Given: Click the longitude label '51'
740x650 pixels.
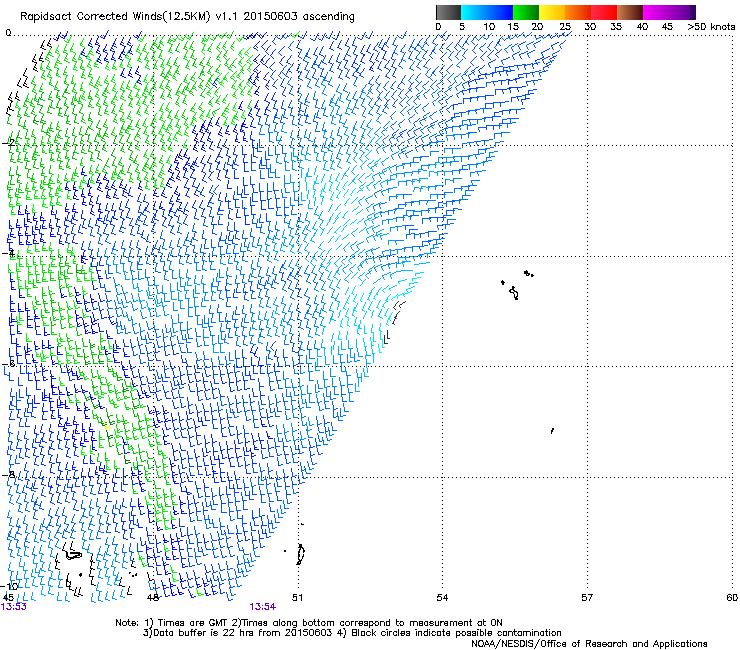Looking at the screenshot, I should [297, 598].
